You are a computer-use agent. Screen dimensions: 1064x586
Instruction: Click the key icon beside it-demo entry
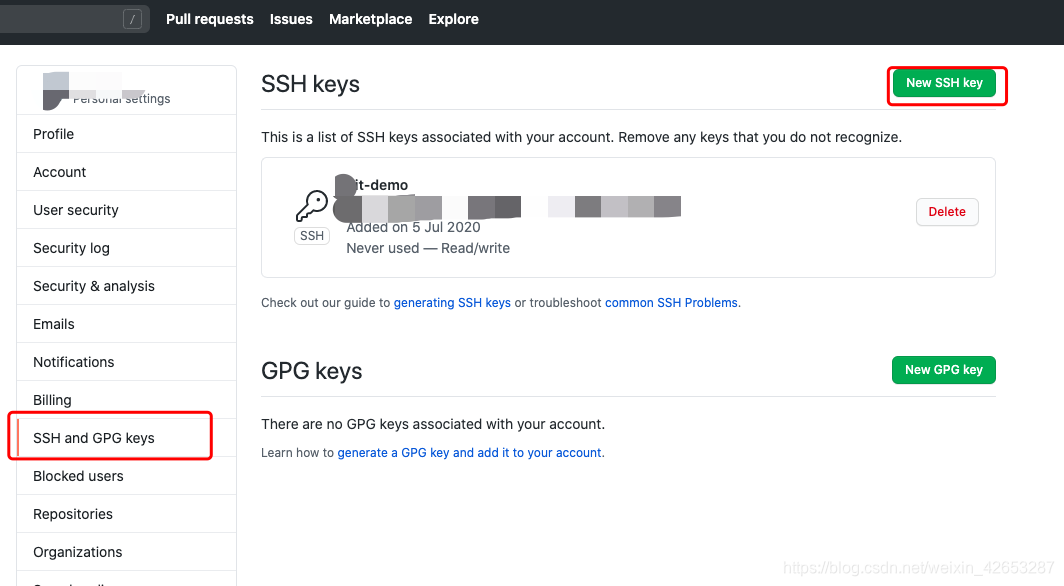point(312,206)
